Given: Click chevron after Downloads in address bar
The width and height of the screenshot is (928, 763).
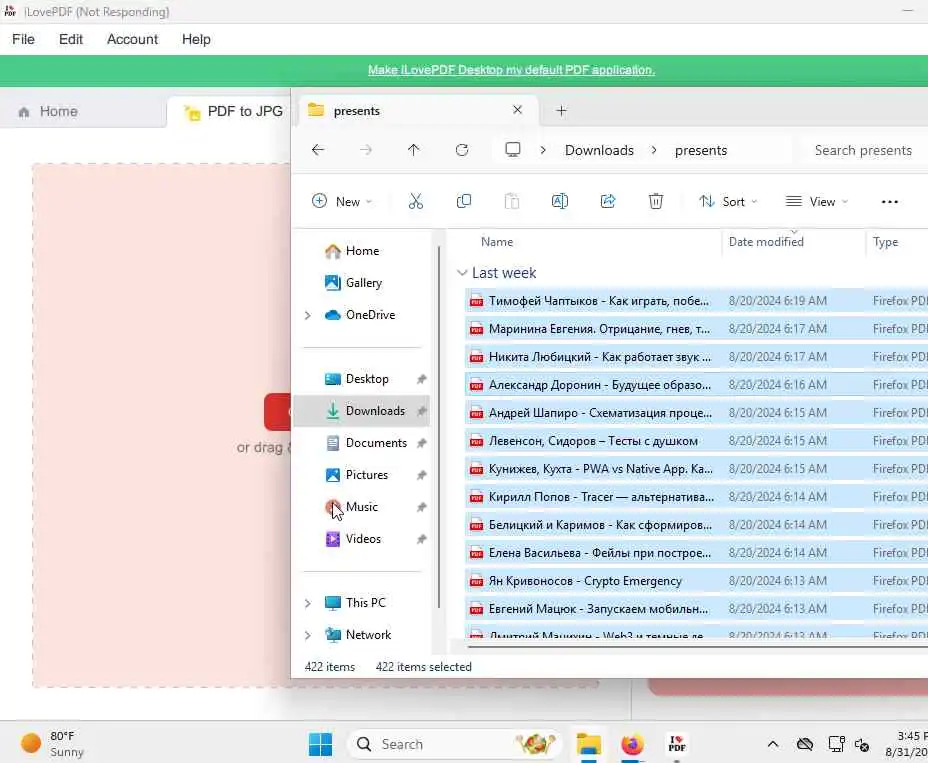Looking at the screenshot, I should click(654, 150).
